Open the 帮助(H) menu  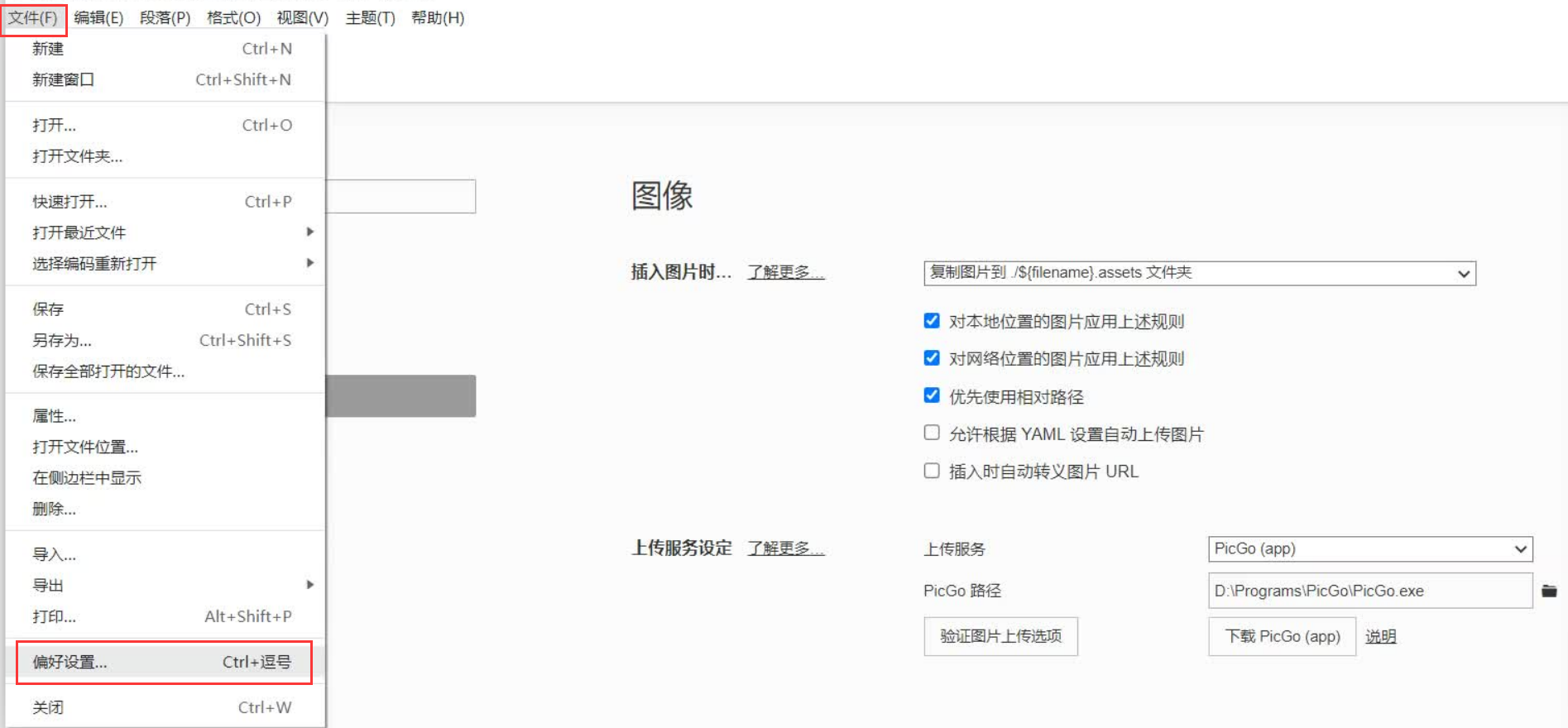point(438,17)
